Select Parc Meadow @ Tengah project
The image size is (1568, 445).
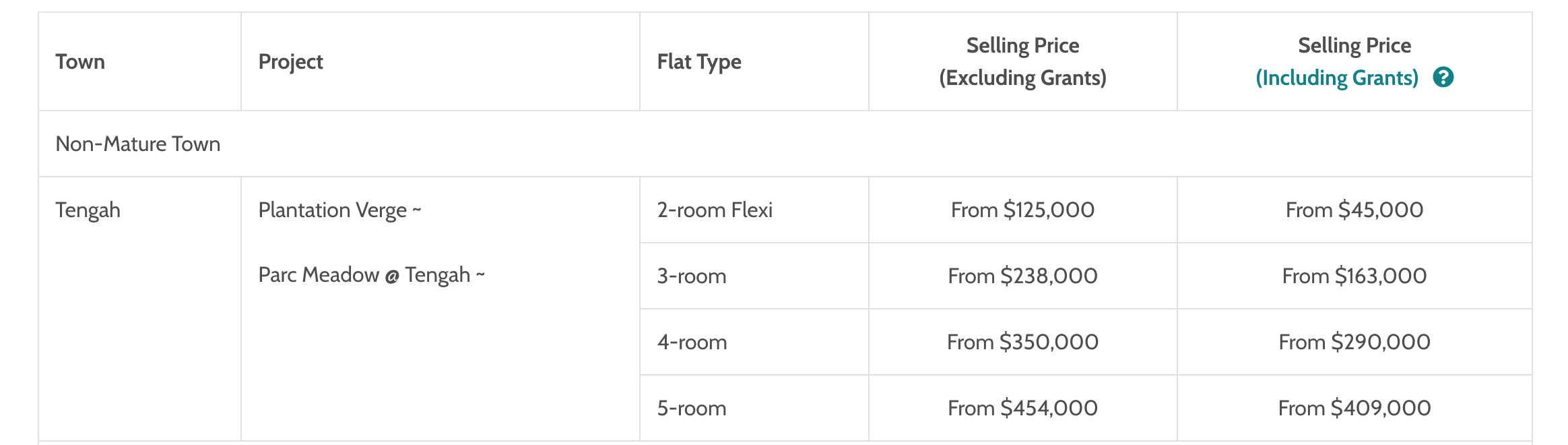(x=372, y=275)
